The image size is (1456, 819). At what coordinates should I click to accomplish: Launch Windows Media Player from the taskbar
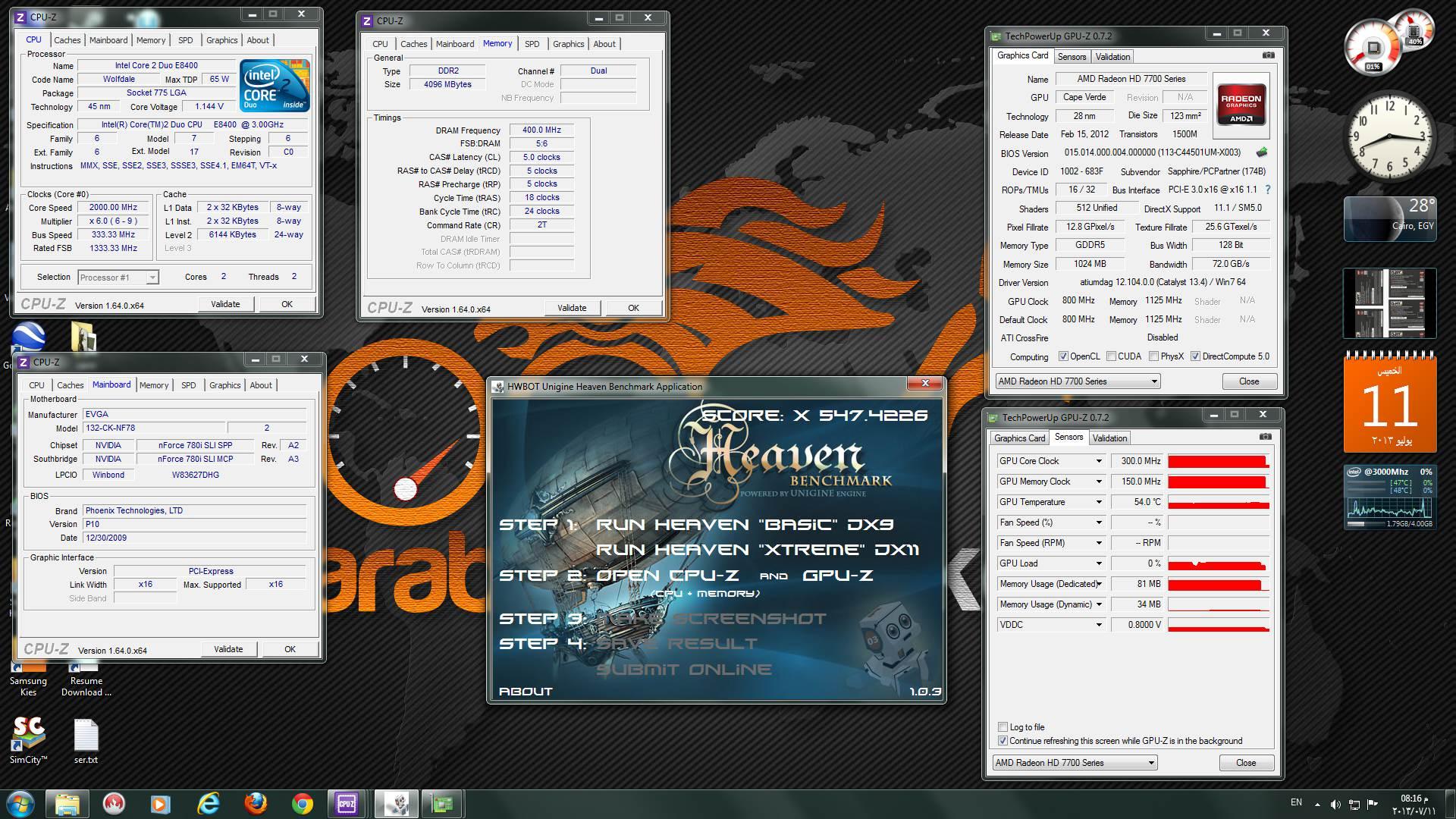click(161, 803)
